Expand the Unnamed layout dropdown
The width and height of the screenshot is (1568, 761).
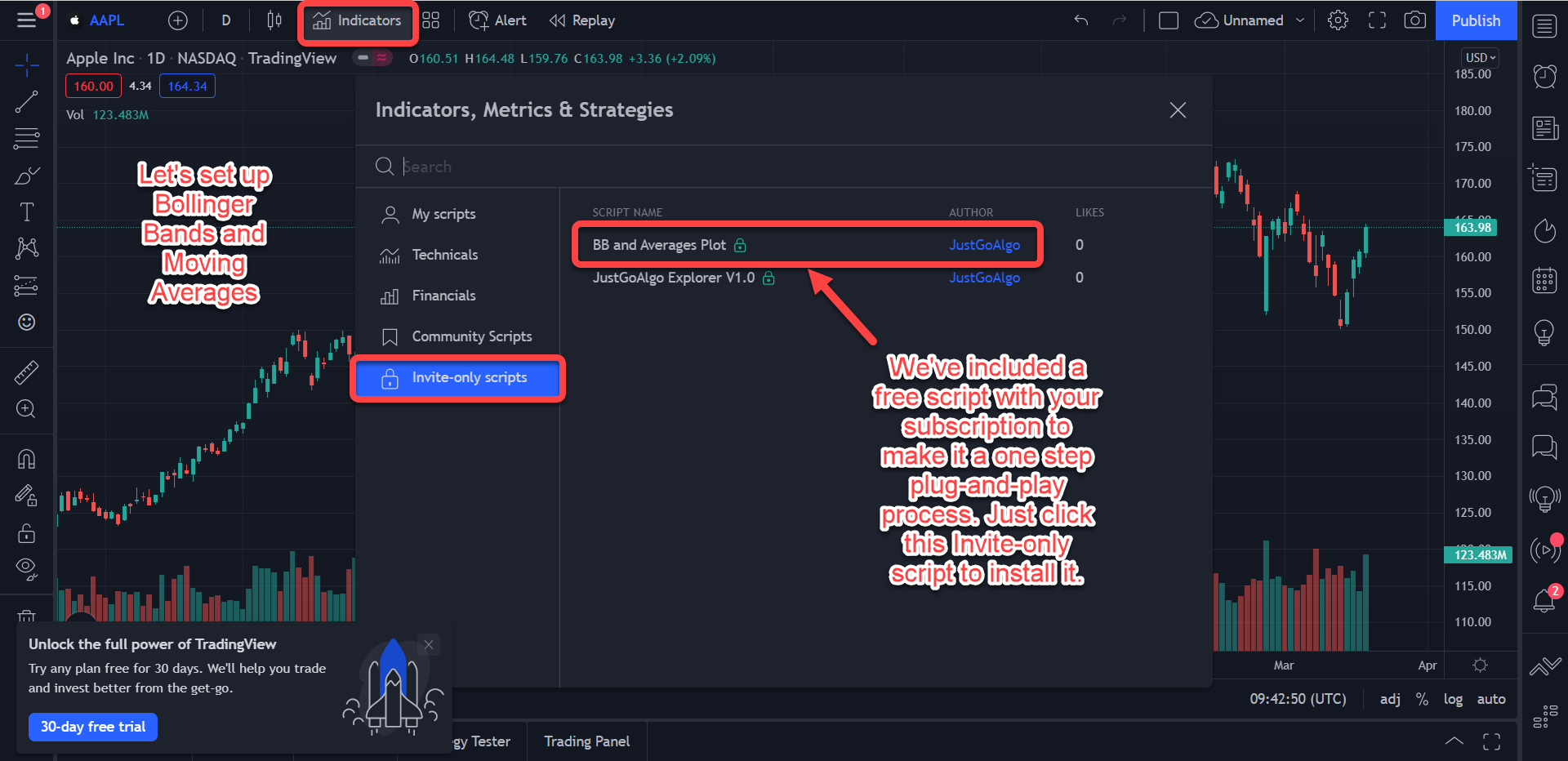1300,21
